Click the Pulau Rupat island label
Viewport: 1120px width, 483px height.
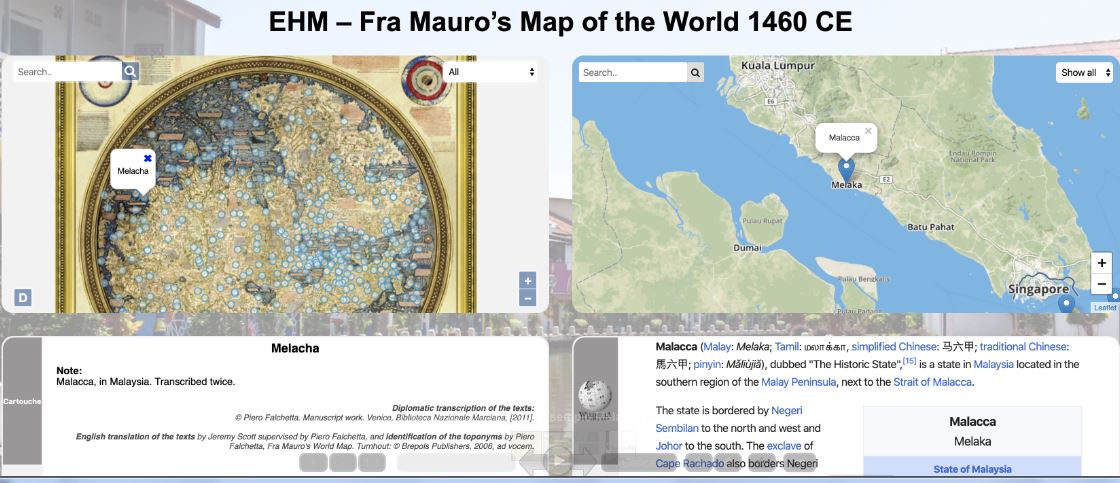click(x=762, y=221)
